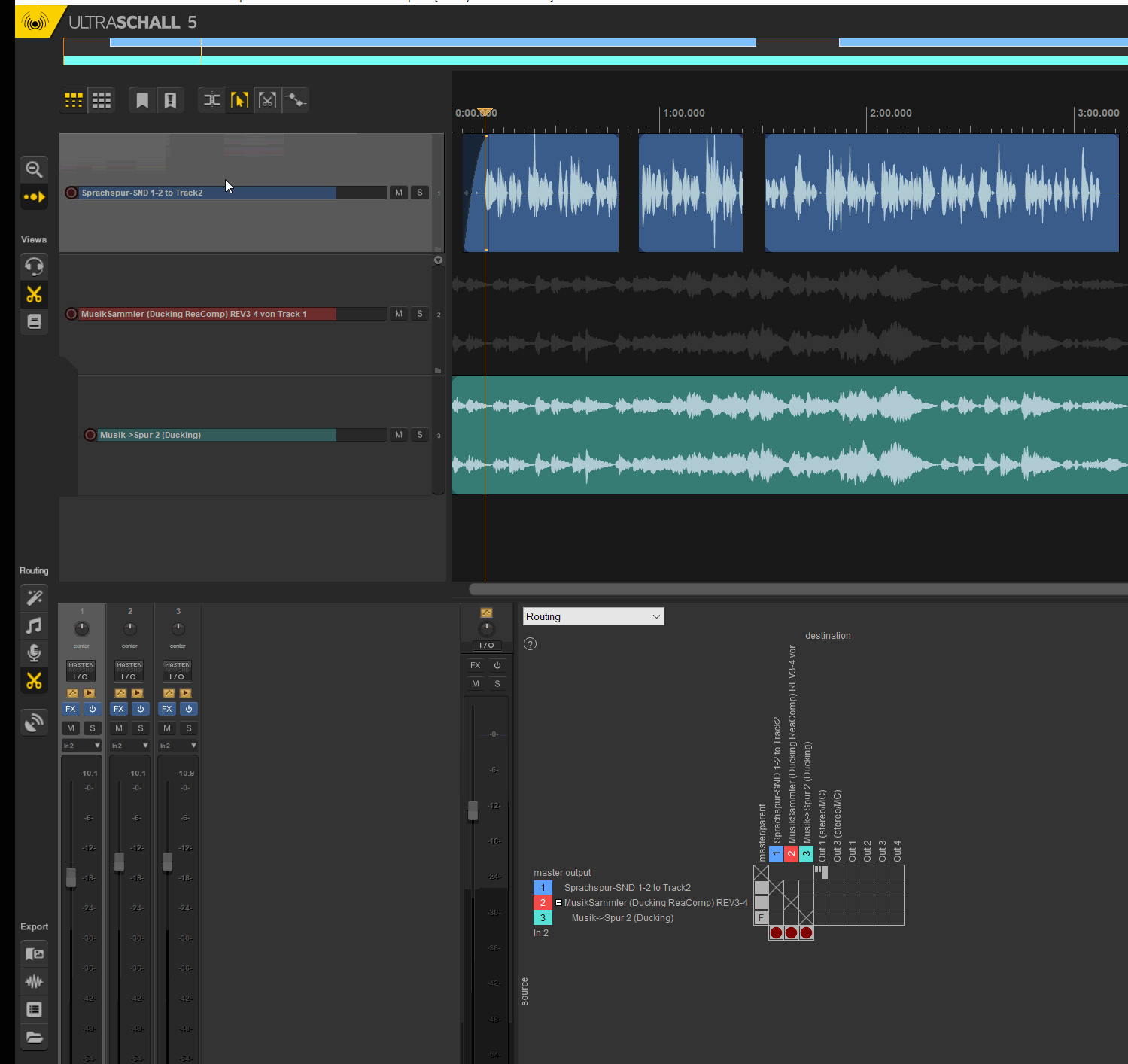
Task: Mute Sprachspur-SND track in track panel
Action: coord(399,193)
